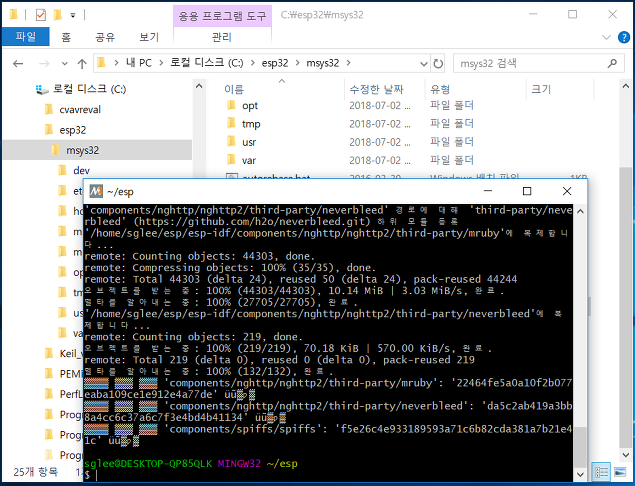
Task: Expand the chevron after msys32 breadcrumb
Action: 348,63
